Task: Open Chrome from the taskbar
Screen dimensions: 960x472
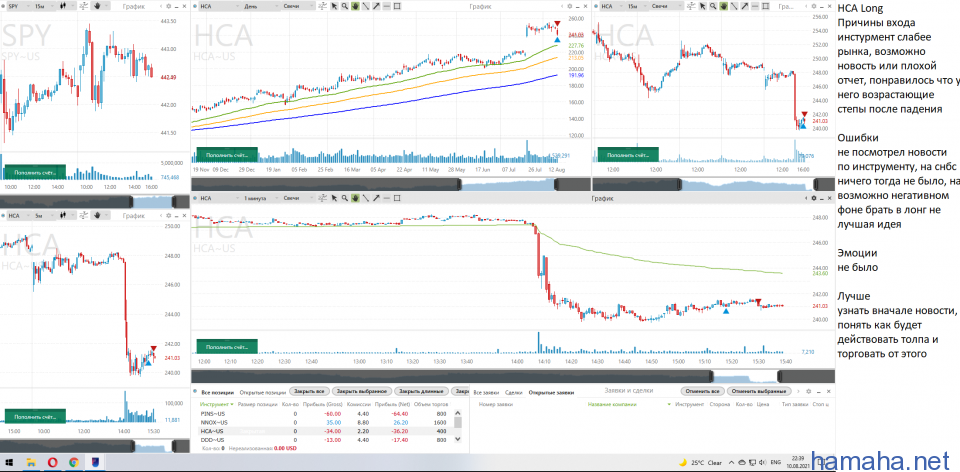Action: coord(73,463)
